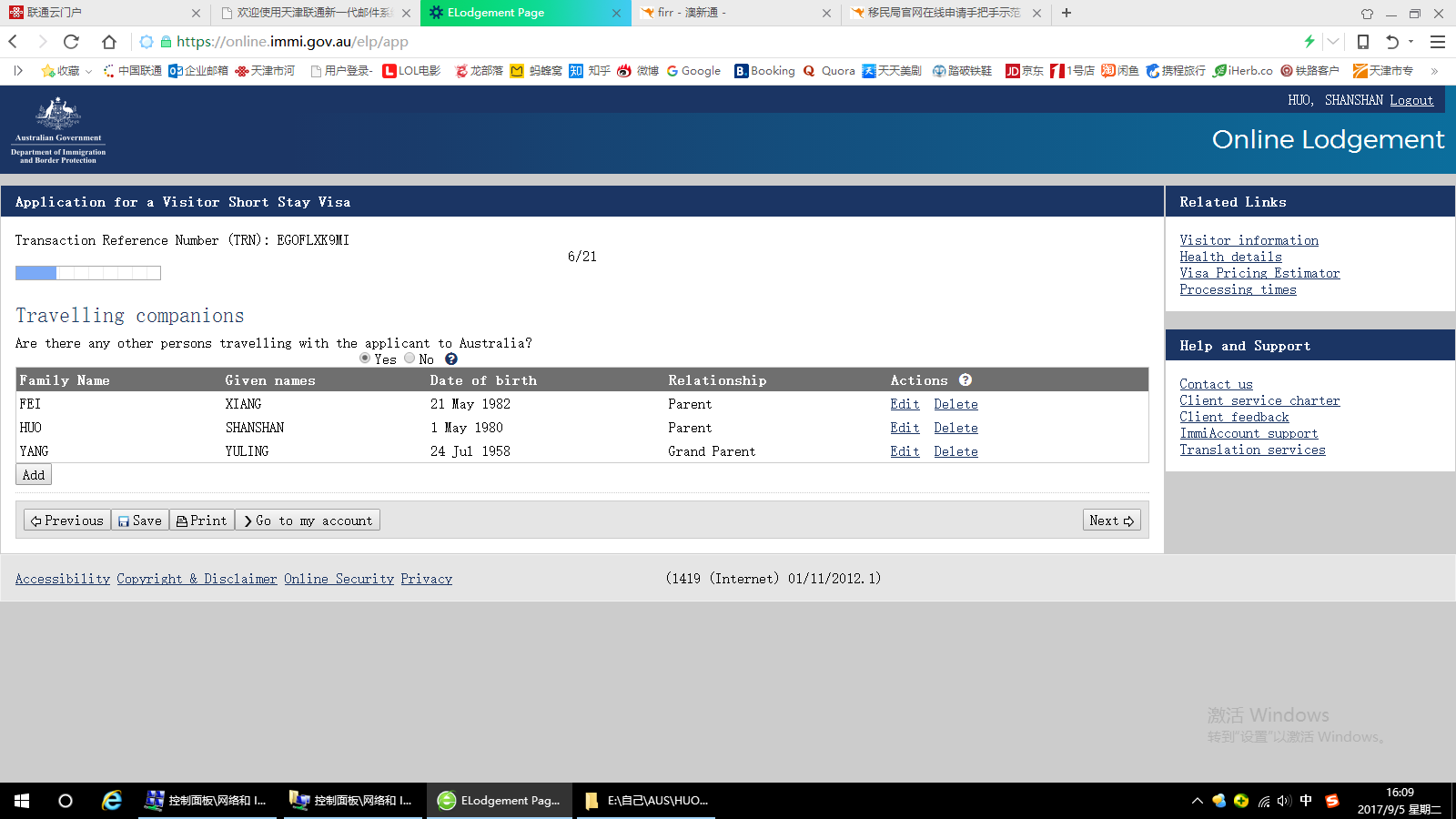1456x819 pixels.
Task: Go to browser home page icon
Action: [x=109, y=42]
